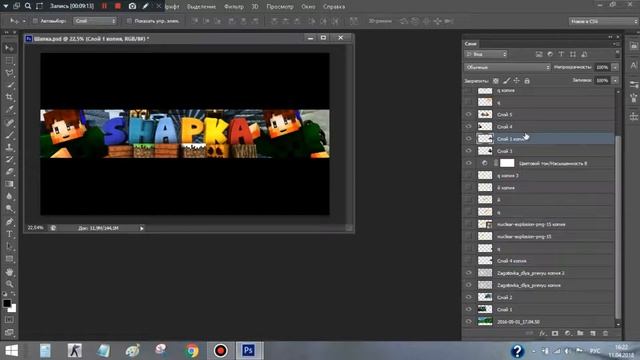Open the workspace switcher dropdown
Screen dimensions: 640x360
pyautogui.click(x=603, y=21)
